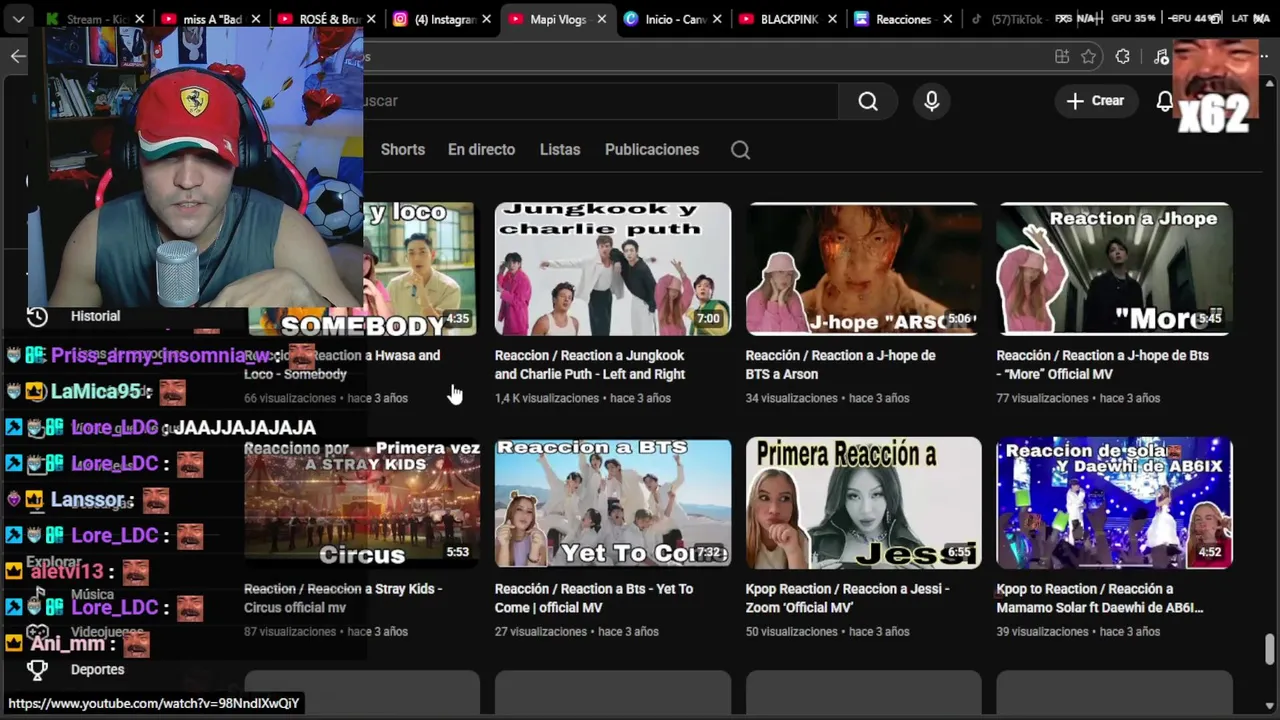Click the channel search magnifier icon
The height and width of the screenshot is (720, 1280).
[740, 150]
